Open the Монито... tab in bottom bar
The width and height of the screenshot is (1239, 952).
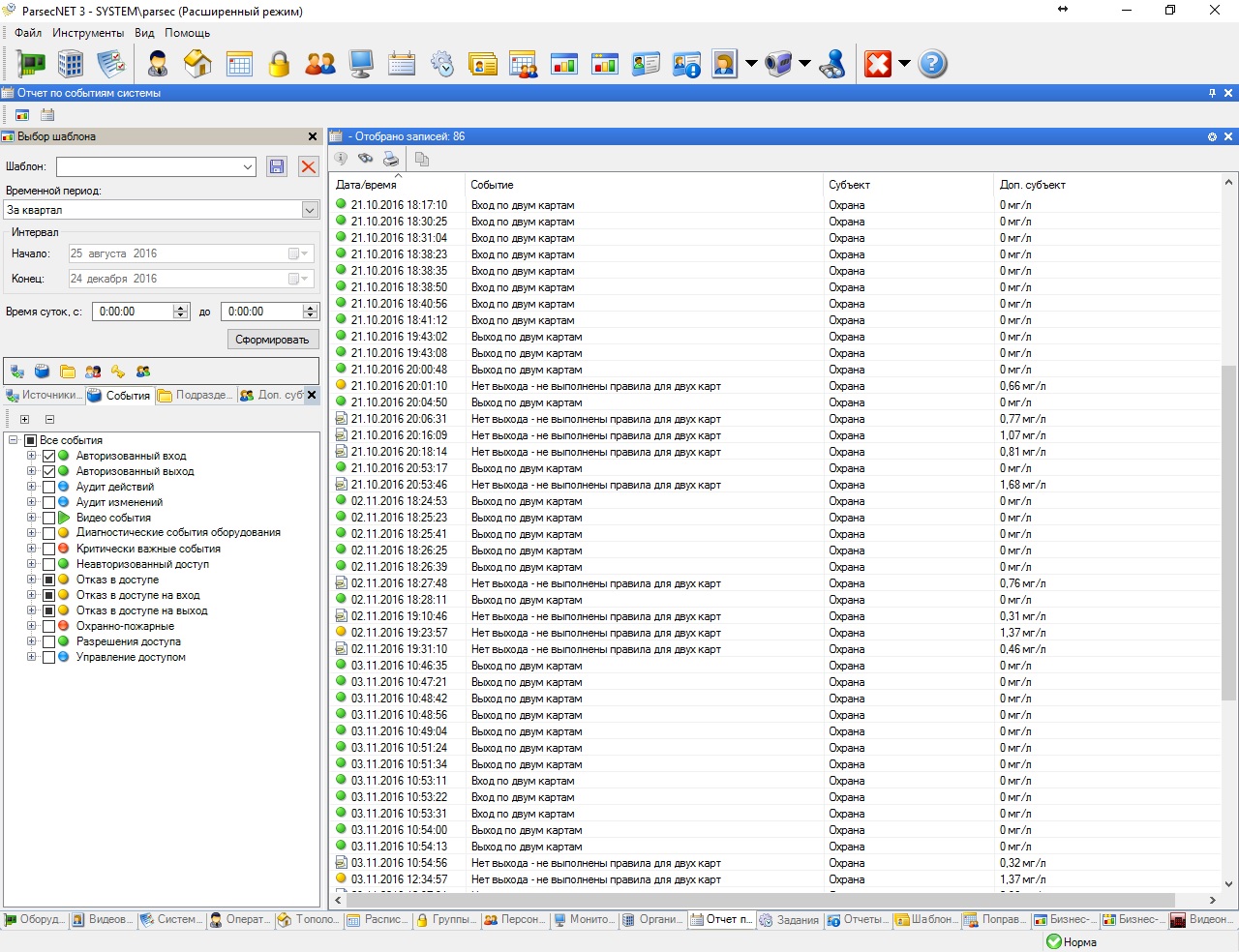[583, 919]
